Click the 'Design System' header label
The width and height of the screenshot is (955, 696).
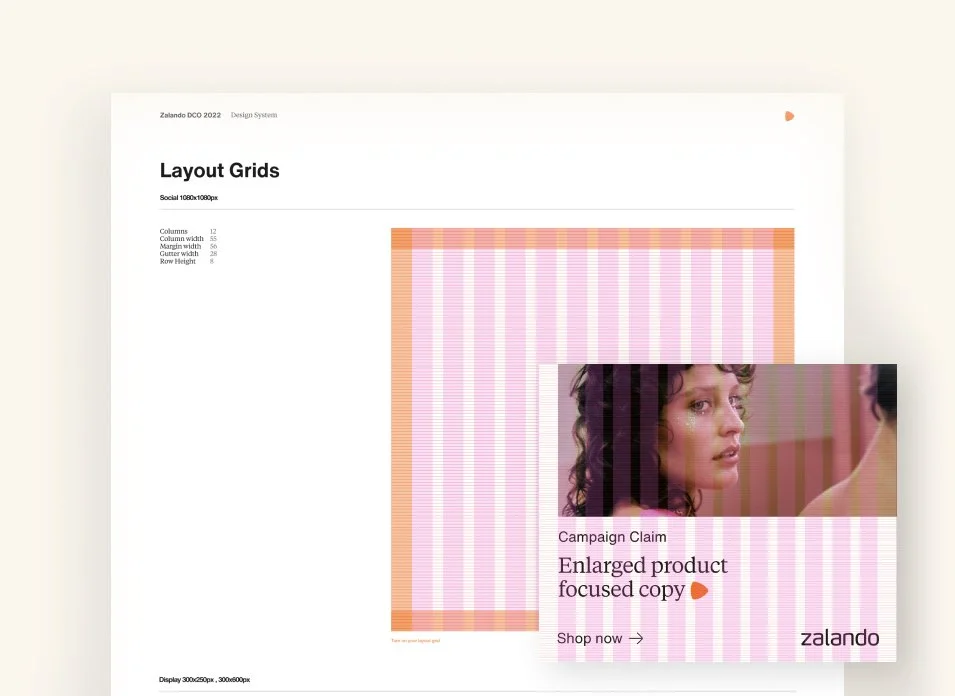point(254,114)
